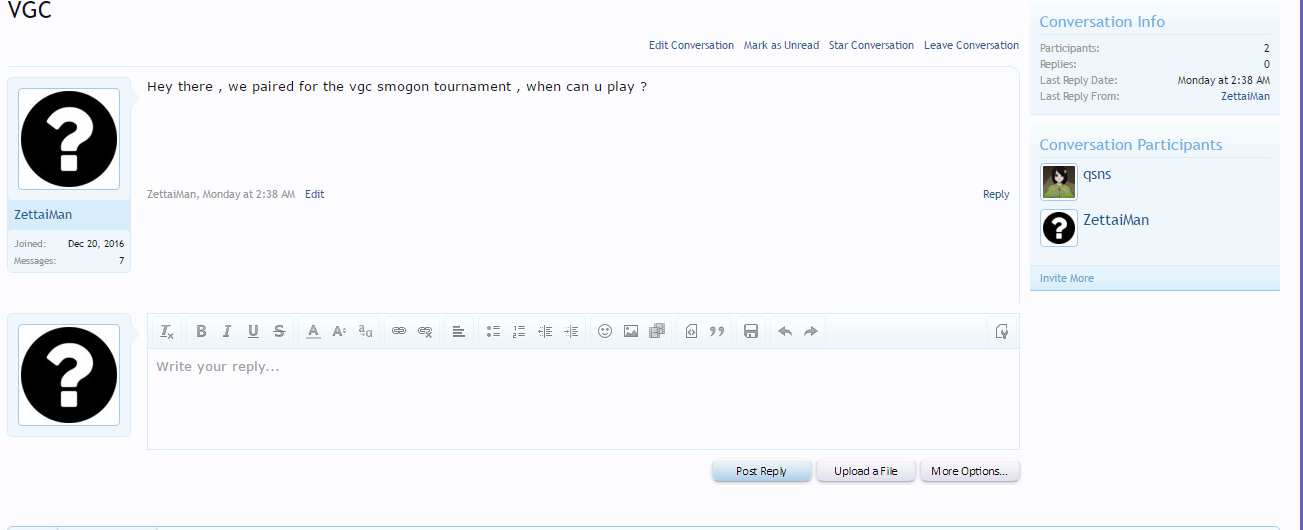
Task: Undo the last editor action
Action: 785,331
